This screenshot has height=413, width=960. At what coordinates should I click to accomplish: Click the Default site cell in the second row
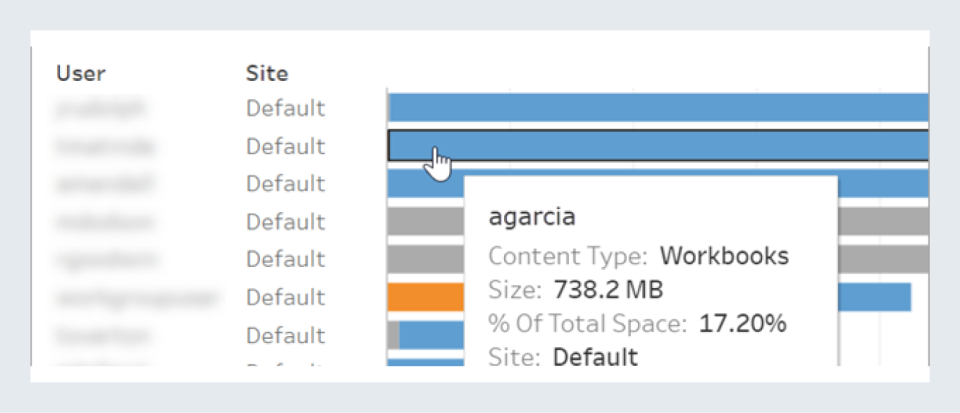(x=286, y=146)
